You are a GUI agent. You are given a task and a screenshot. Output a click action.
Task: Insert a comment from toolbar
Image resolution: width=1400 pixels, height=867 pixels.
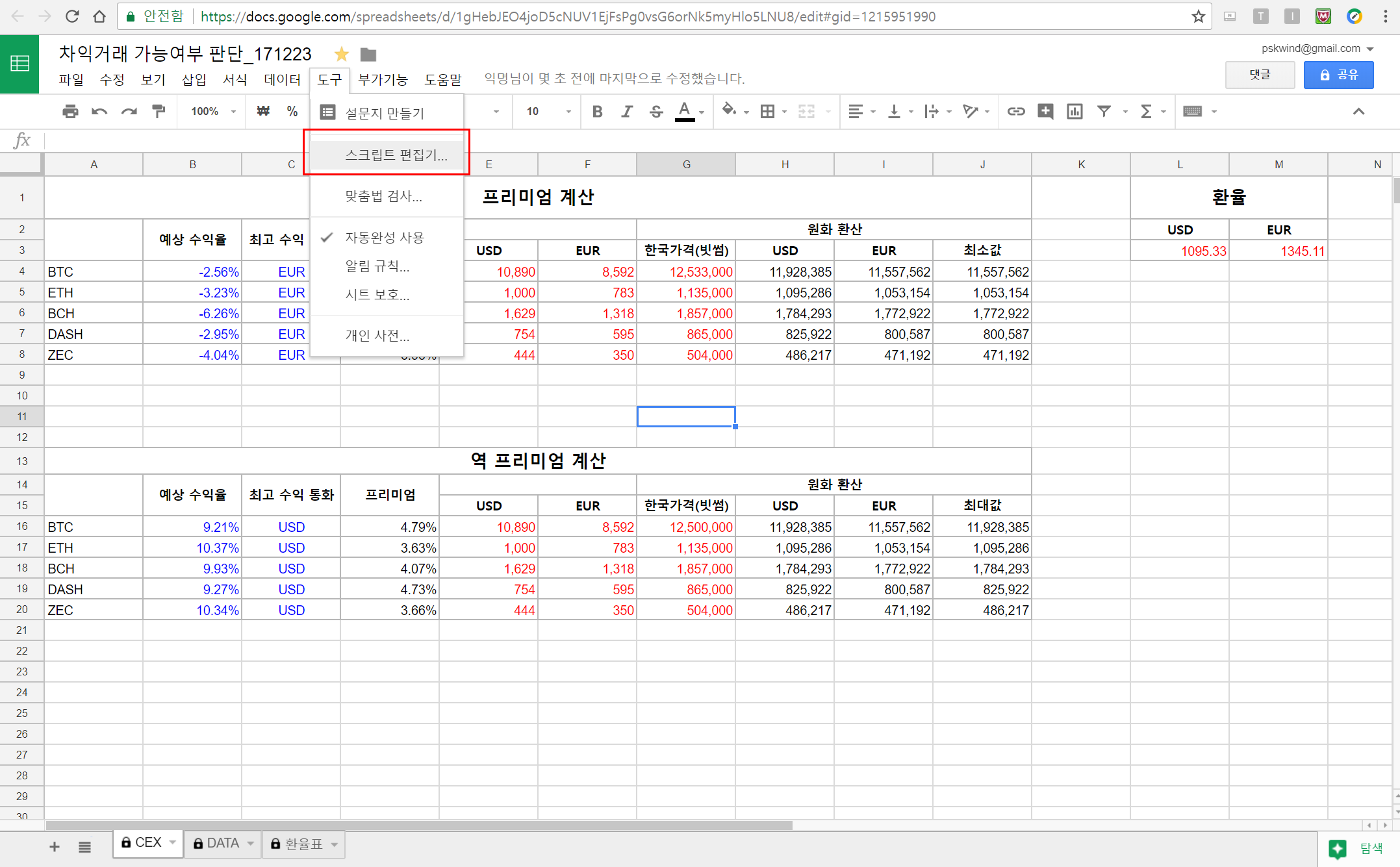tap(1045, 112)
